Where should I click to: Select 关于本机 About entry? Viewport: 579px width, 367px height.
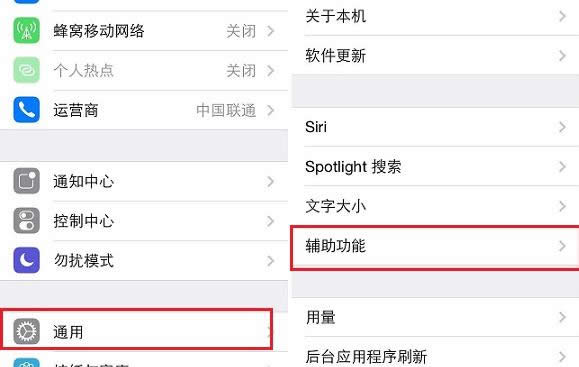point(435,17)
